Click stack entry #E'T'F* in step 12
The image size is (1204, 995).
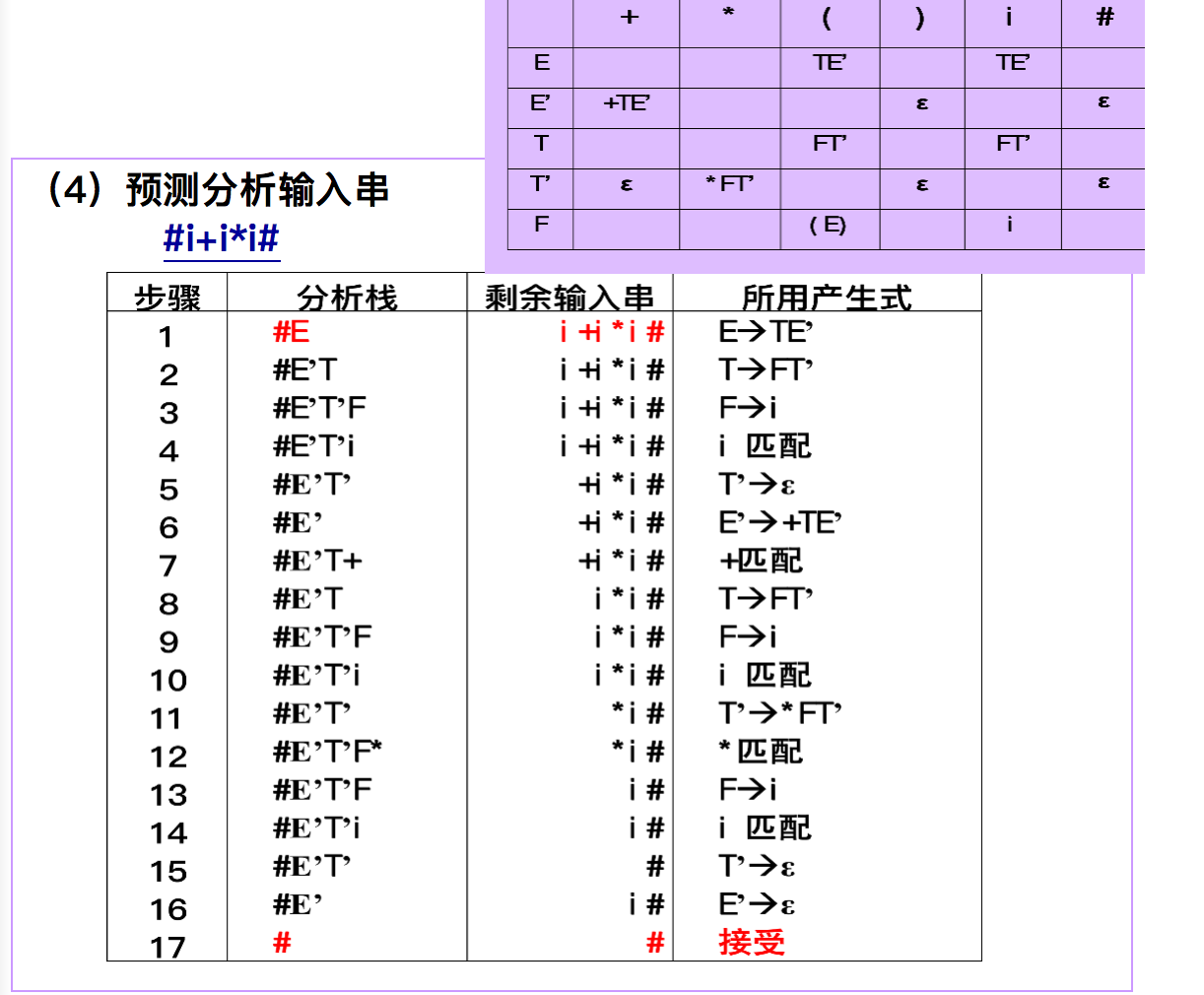click(x=327, y=752)
